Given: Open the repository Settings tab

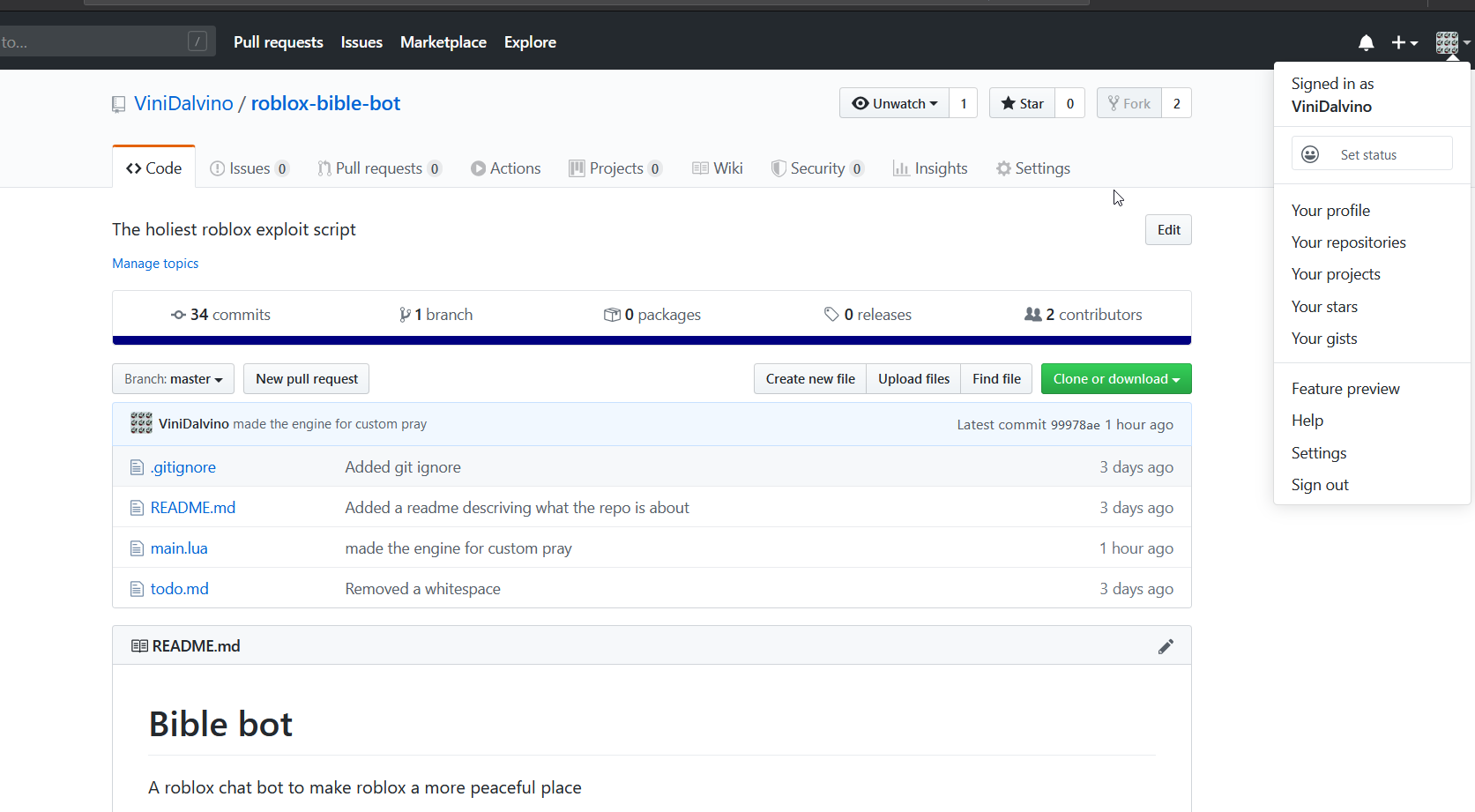Looking at the screenshot, I should click(x=1033, y=168).
